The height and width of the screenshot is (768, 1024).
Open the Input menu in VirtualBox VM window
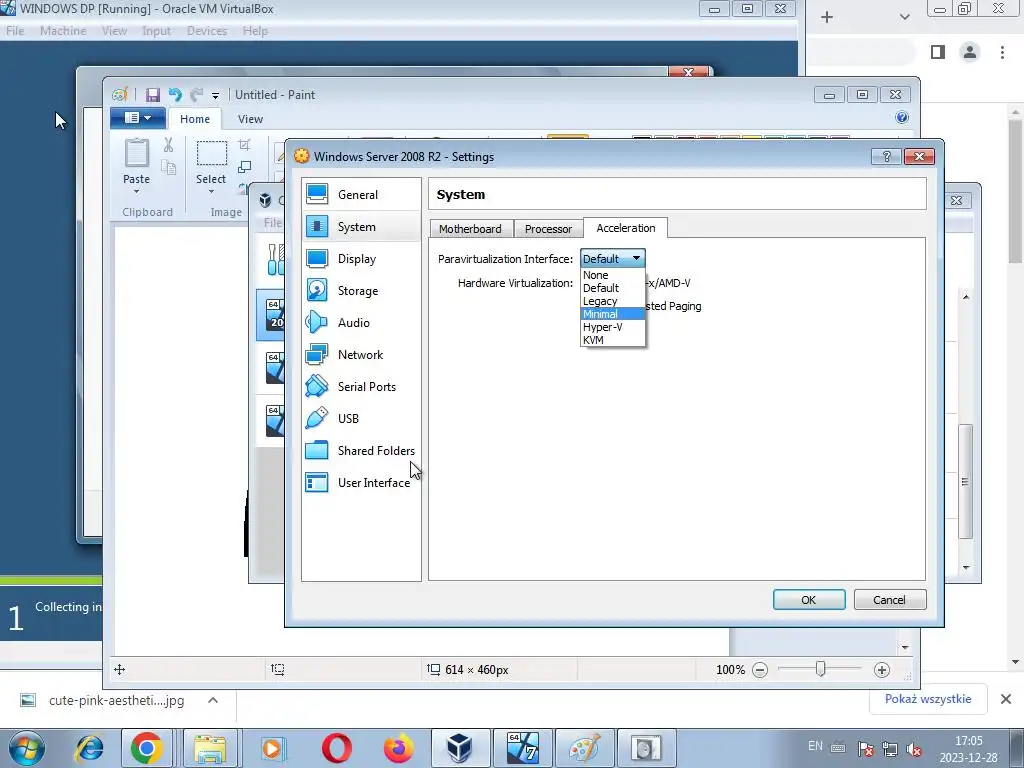click(x=156, y=31)
